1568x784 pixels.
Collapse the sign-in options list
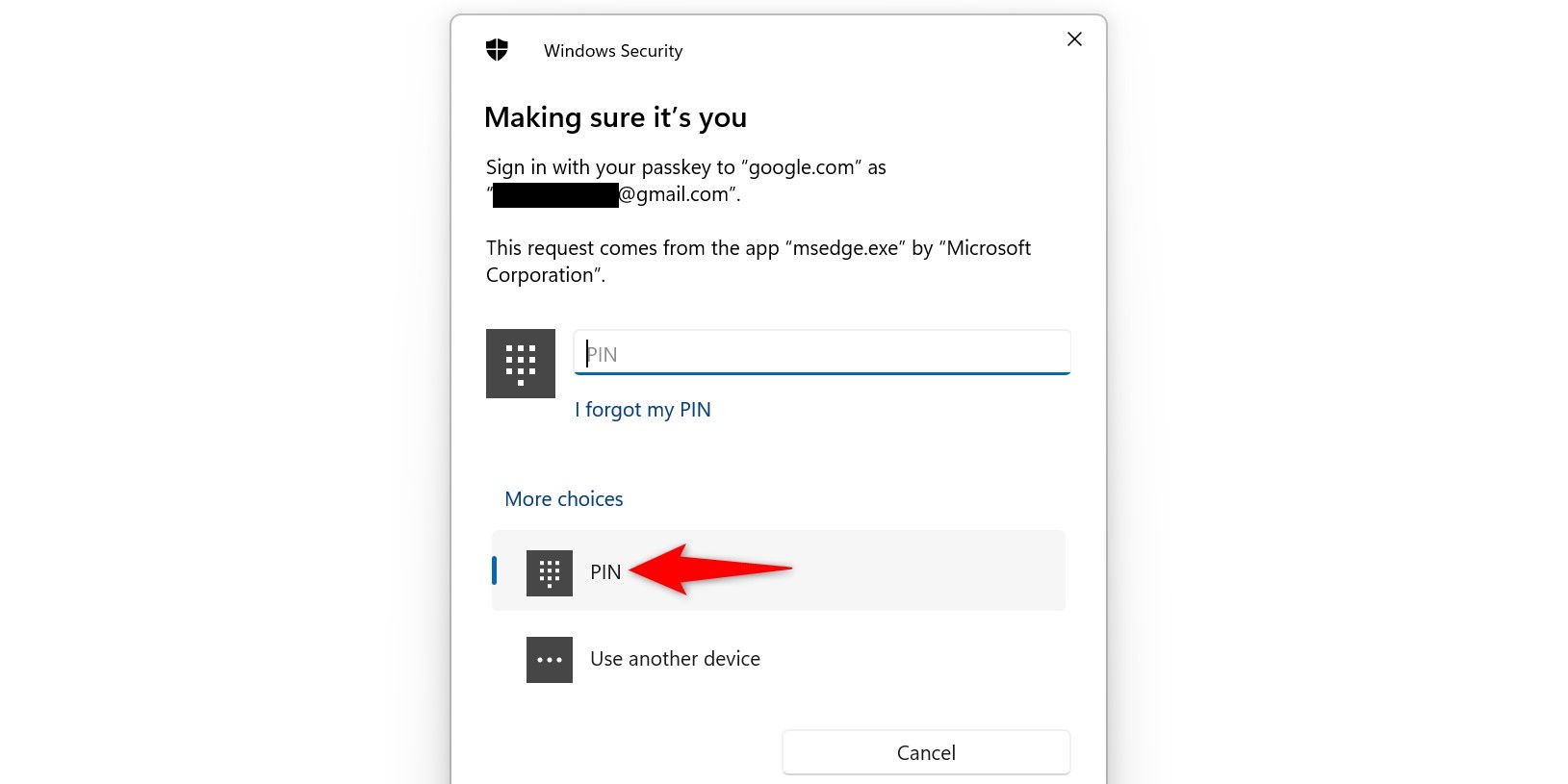564,498
